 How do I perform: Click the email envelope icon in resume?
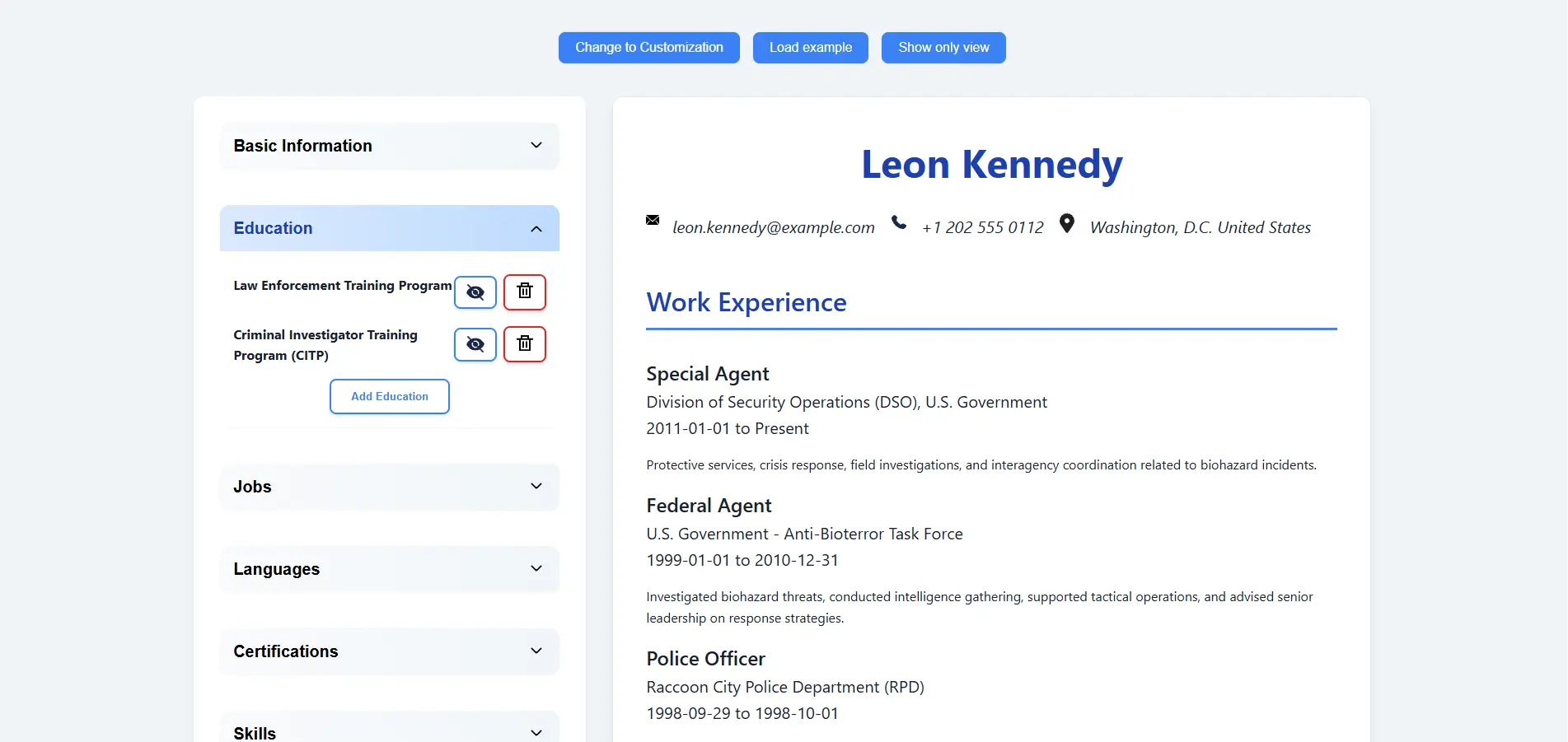click(653, 220)
